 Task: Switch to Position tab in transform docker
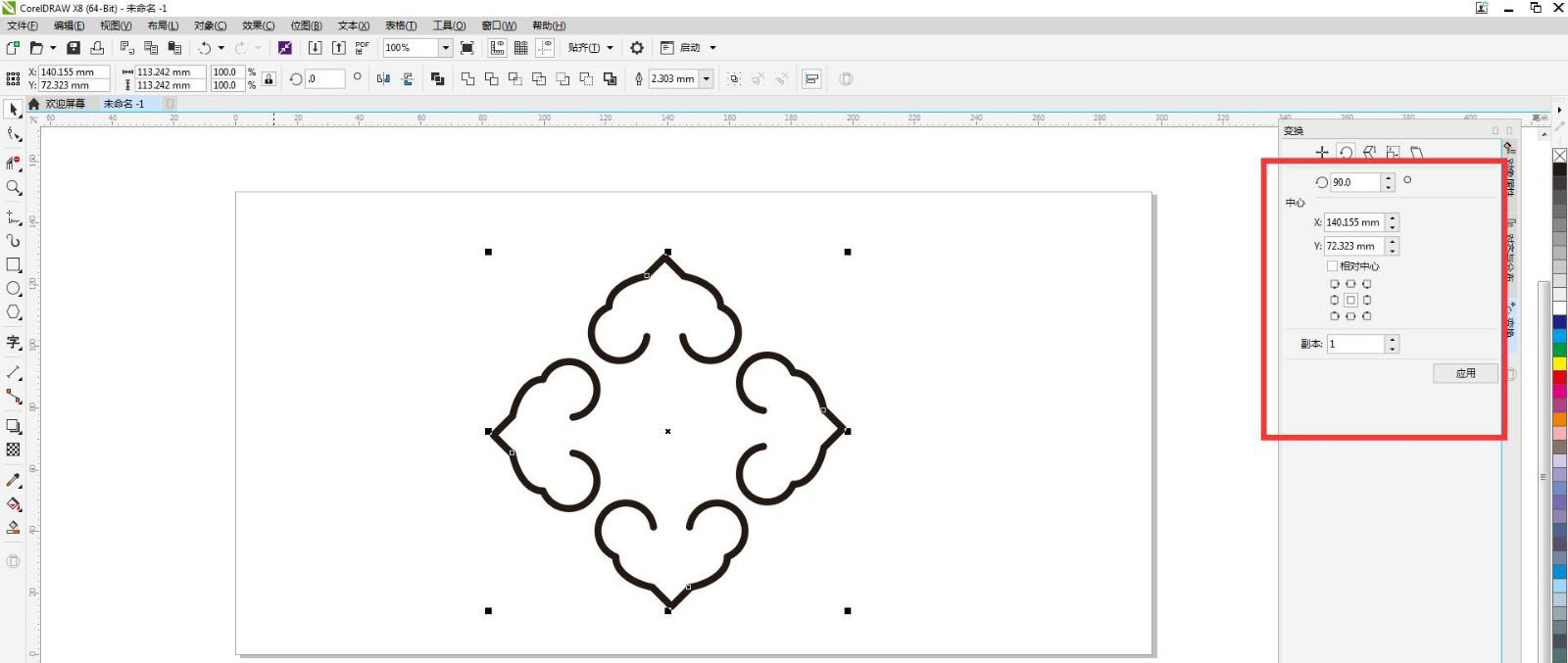click(1322, 153)
